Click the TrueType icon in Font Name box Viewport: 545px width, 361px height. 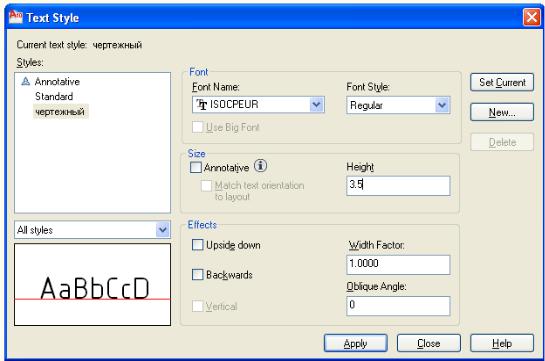pyautogui.click(x=202, y=105)
